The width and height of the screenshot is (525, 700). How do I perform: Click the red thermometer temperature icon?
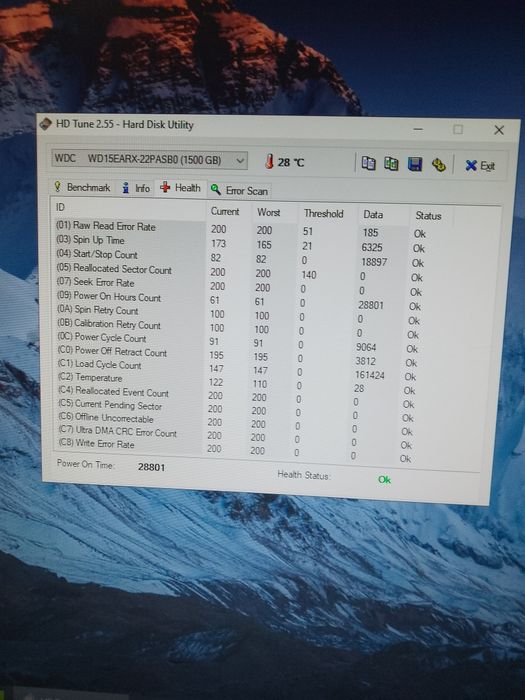pos(269,161)
